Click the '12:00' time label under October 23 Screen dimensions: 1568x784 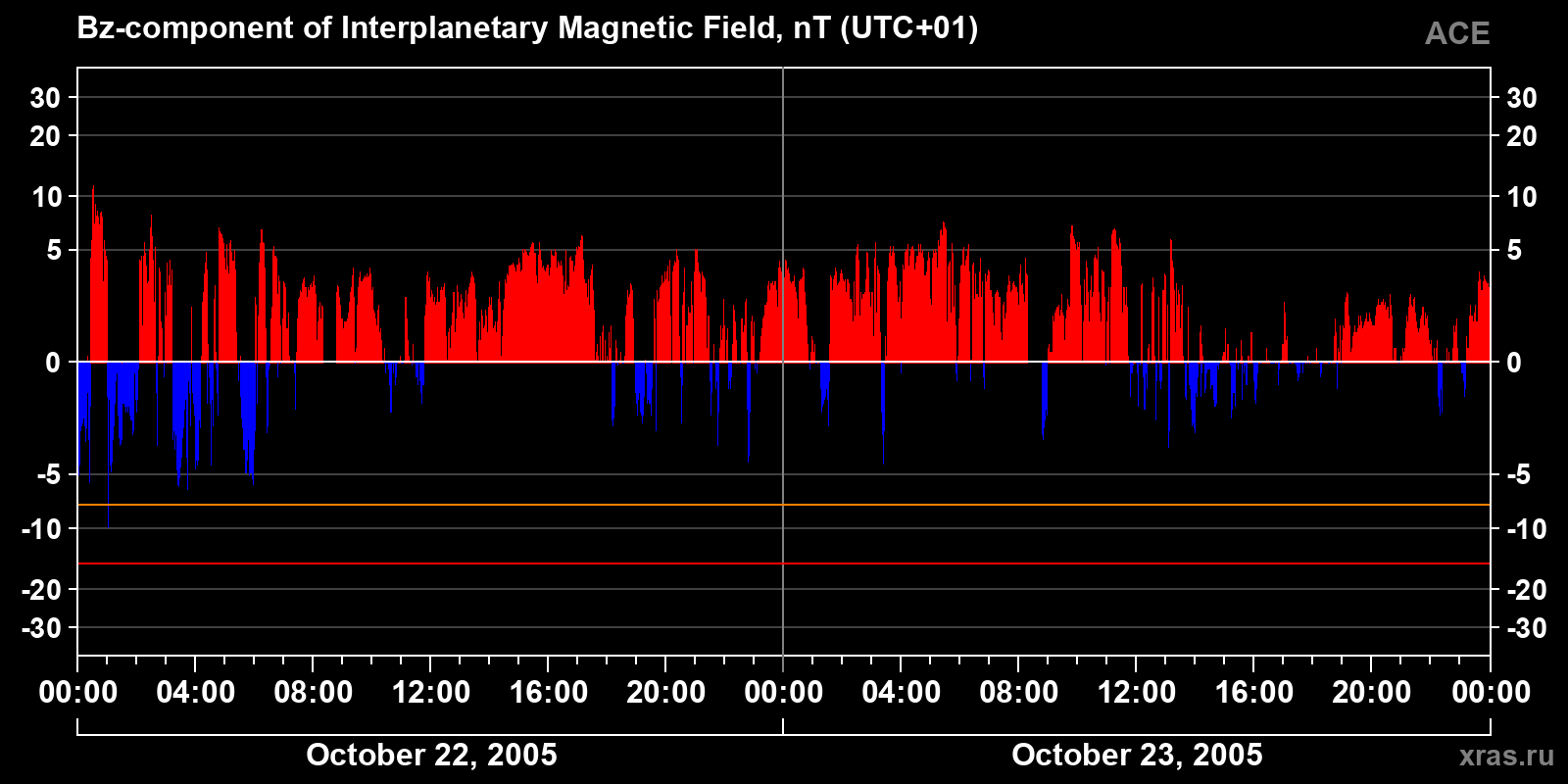[1137, 692]
